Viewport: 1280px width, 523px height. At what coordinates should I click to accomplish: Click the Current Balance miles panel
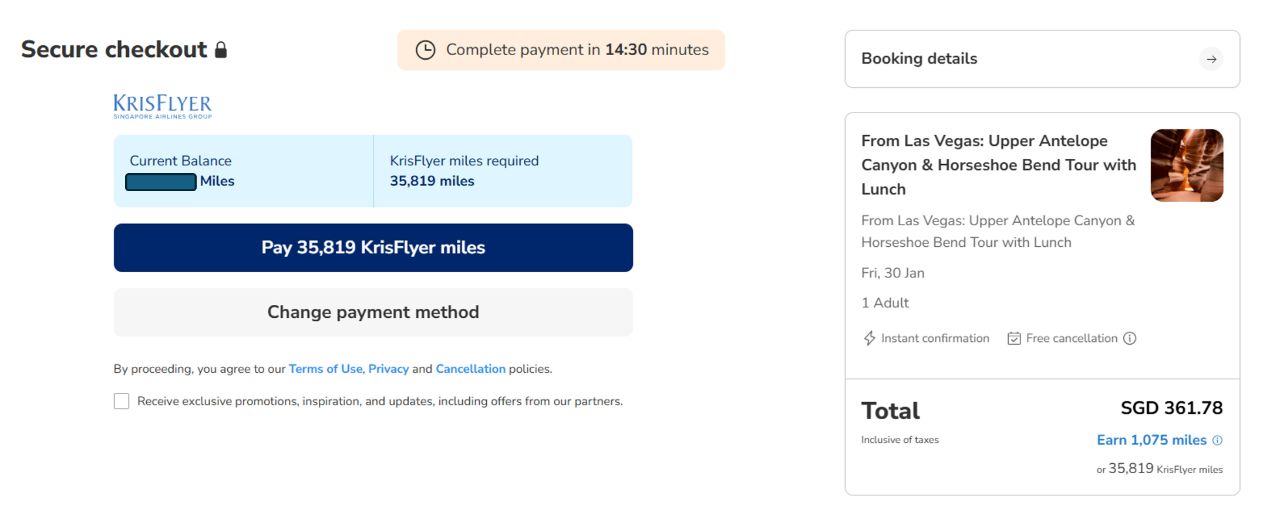click(243, 171)
